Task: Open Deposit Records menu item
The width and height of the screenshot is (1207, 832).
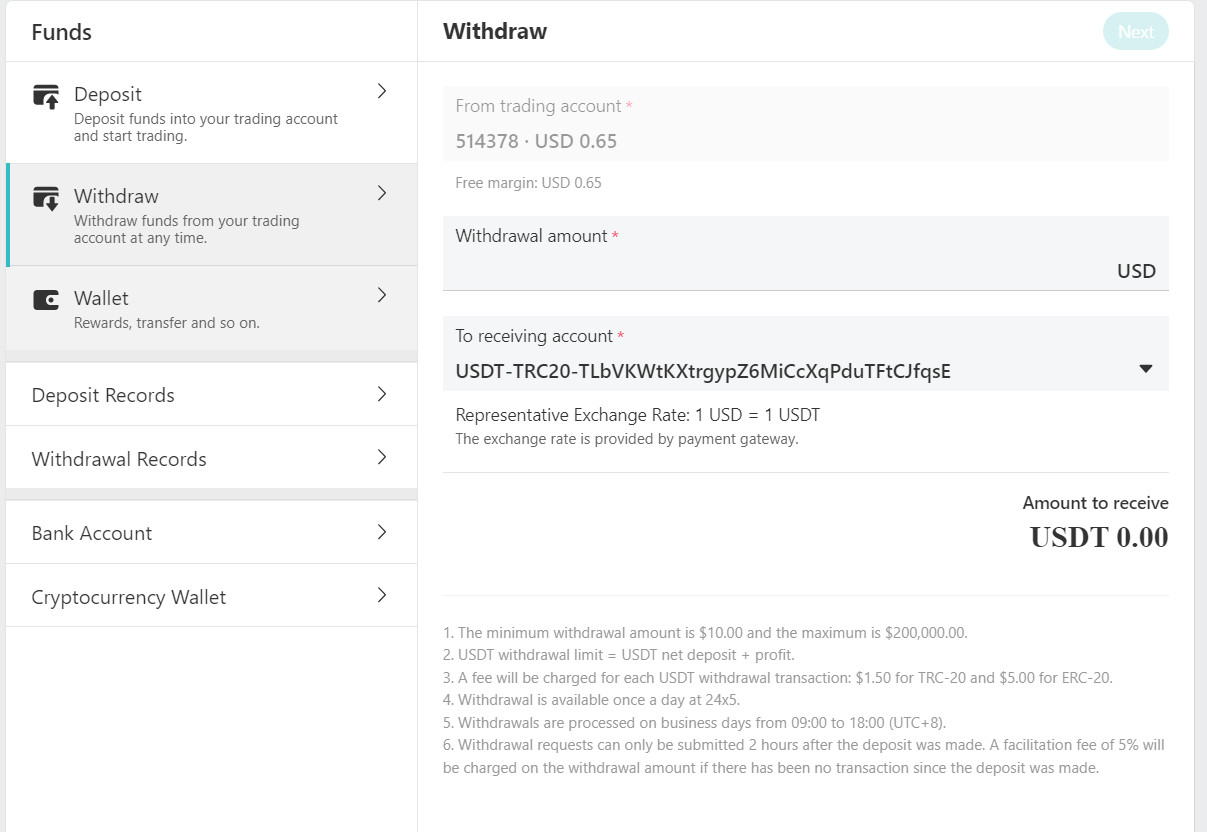Action: (x=211, y=394)
